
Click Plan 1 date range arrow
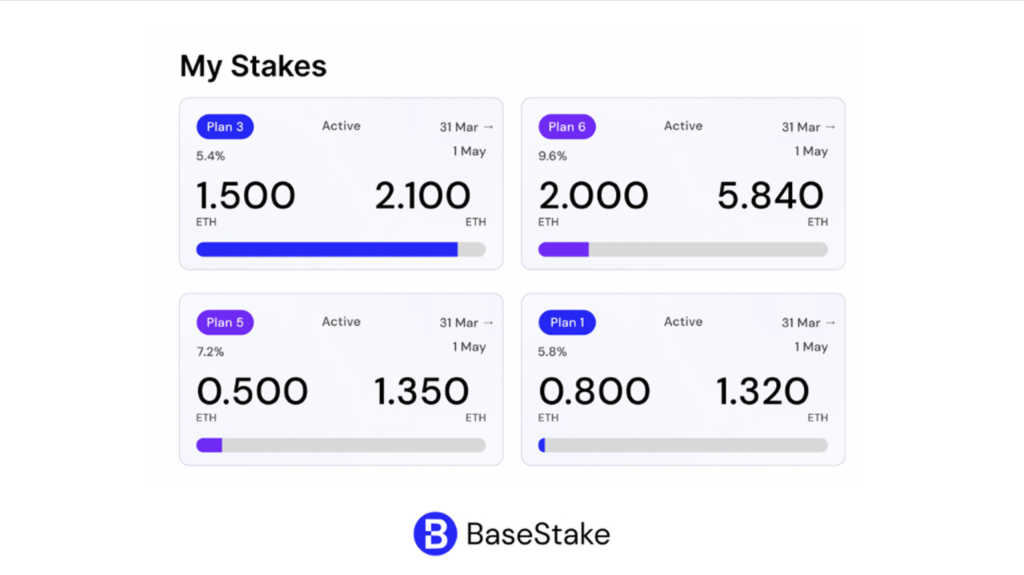831,323
